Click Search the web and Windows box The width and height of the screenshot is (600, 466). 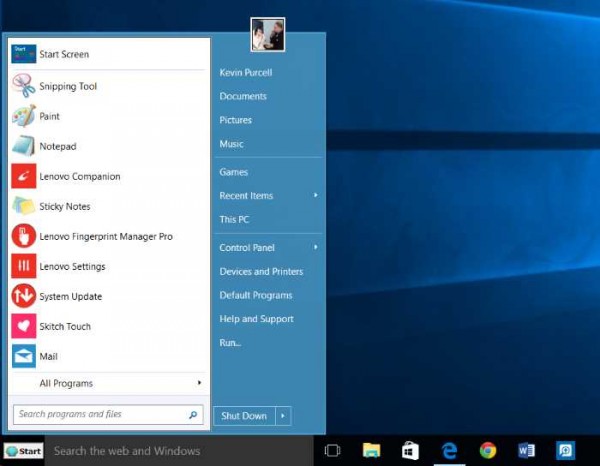(x=179, y=451)
